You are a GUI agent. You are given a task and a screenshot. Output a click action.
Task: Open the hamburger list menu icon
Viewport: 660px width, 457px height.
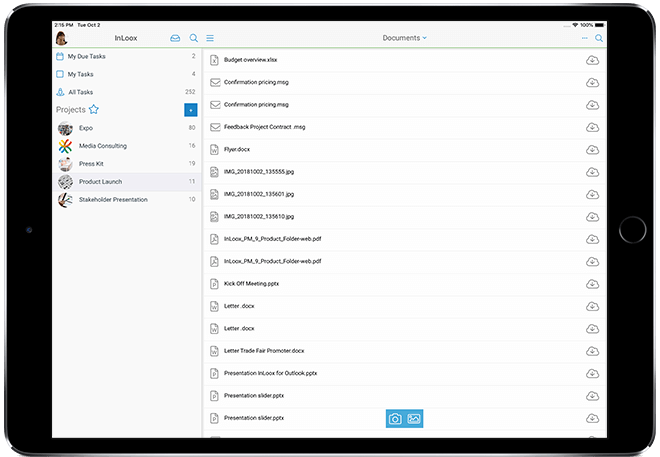tap(210, 38)
